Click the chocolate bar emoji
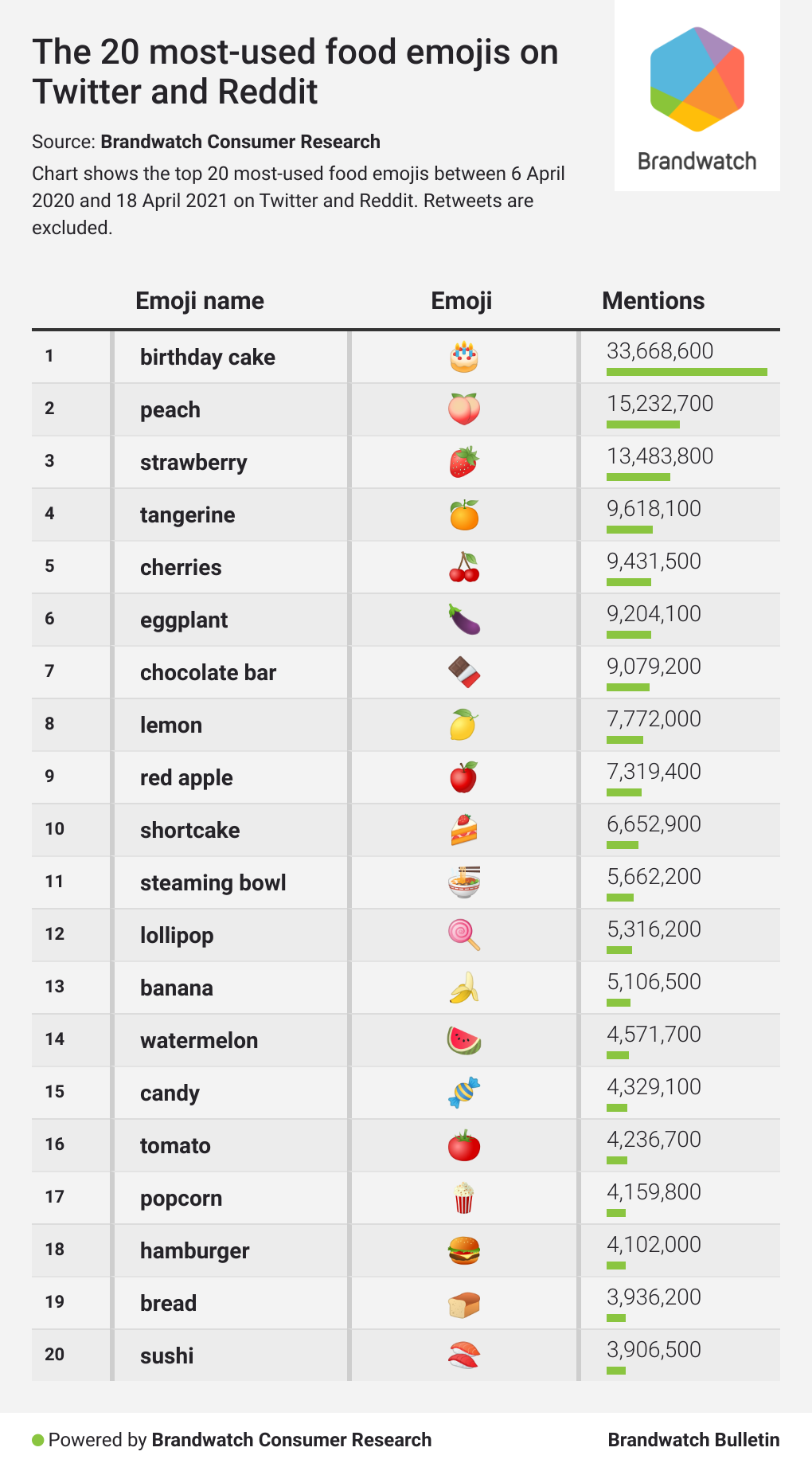 click(x=463, y=672)
